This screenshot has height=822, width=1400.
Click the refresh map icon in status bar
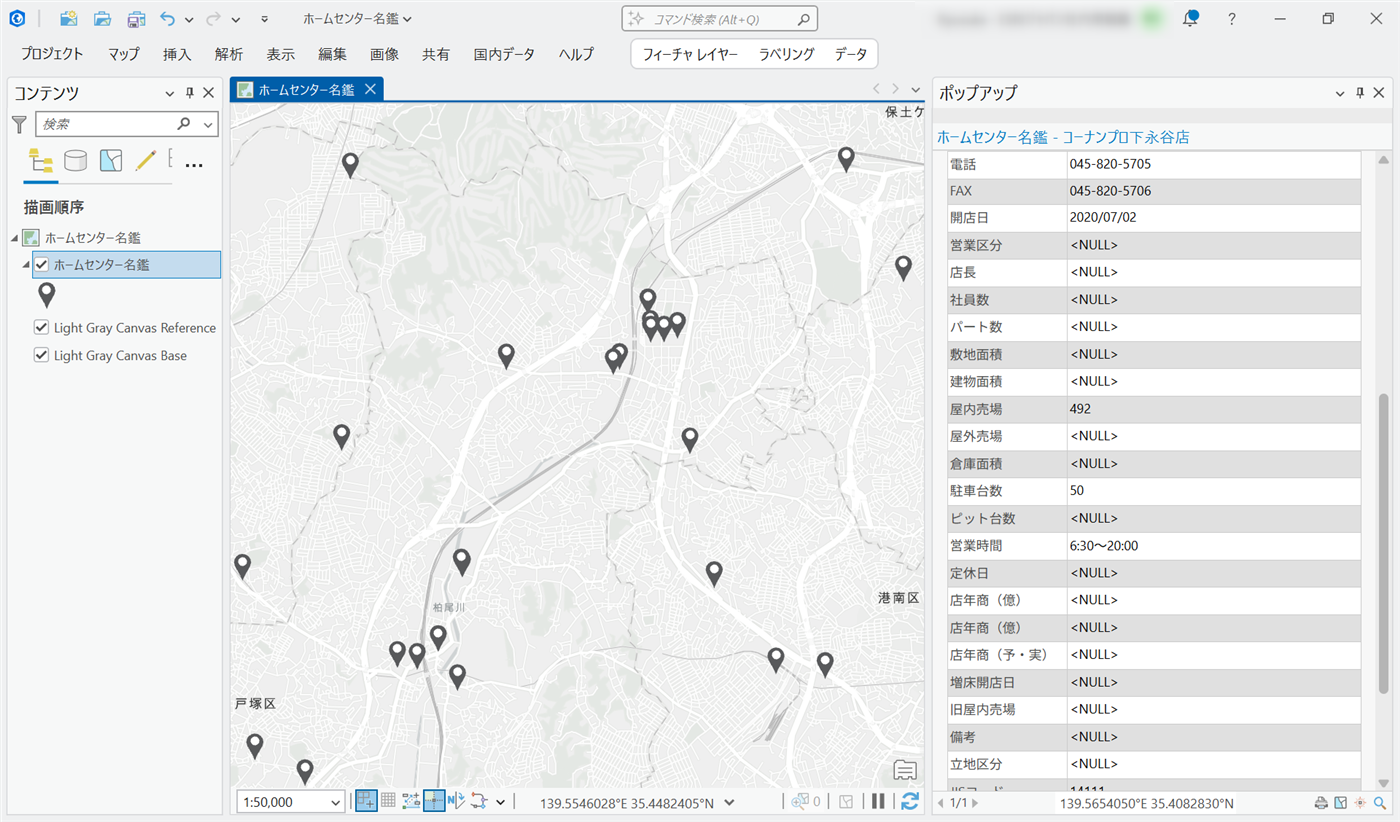(909, 801)
